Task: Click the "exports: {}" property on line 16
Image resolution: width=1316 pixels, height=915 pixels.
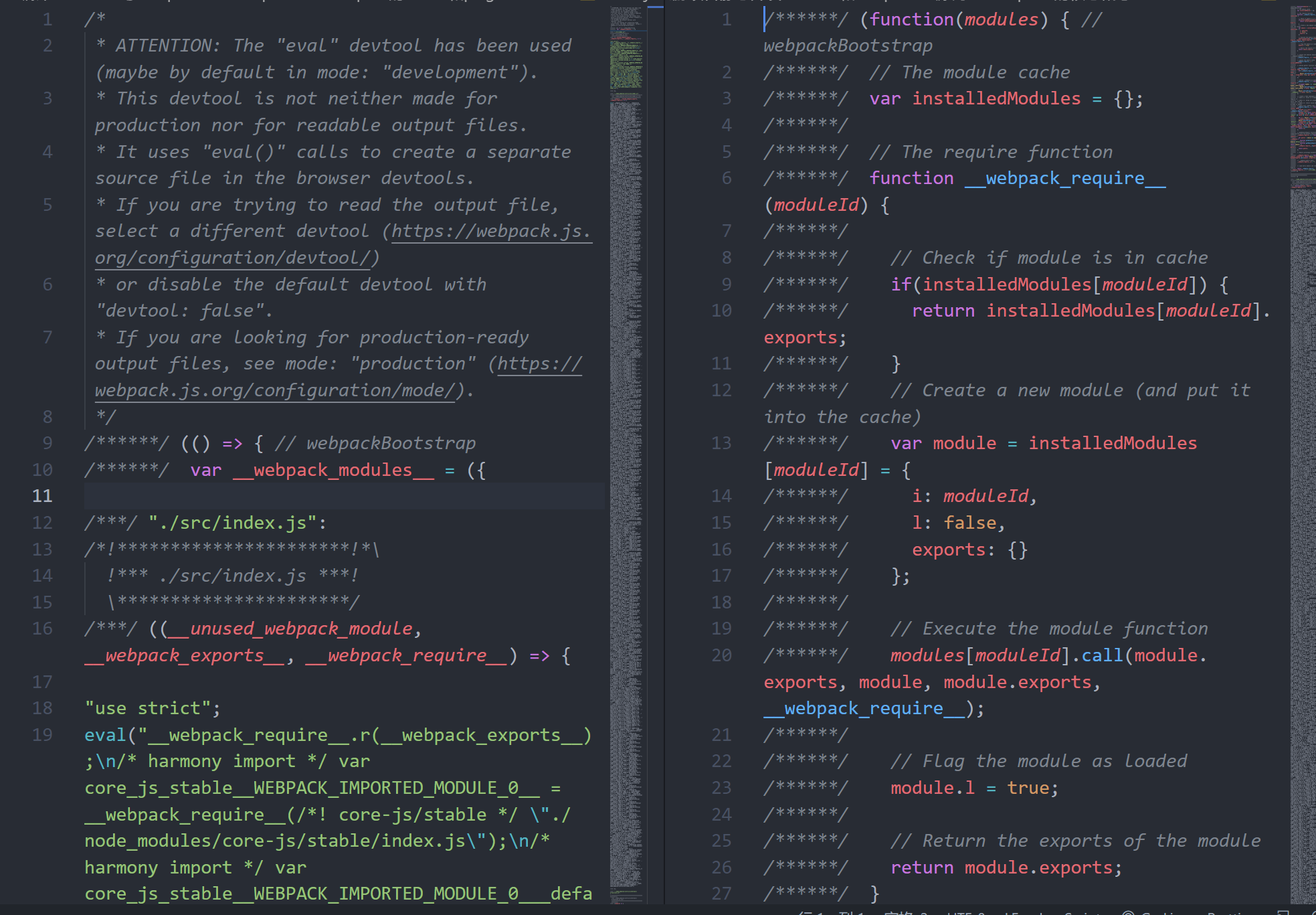Action: [x=969, y=550]
